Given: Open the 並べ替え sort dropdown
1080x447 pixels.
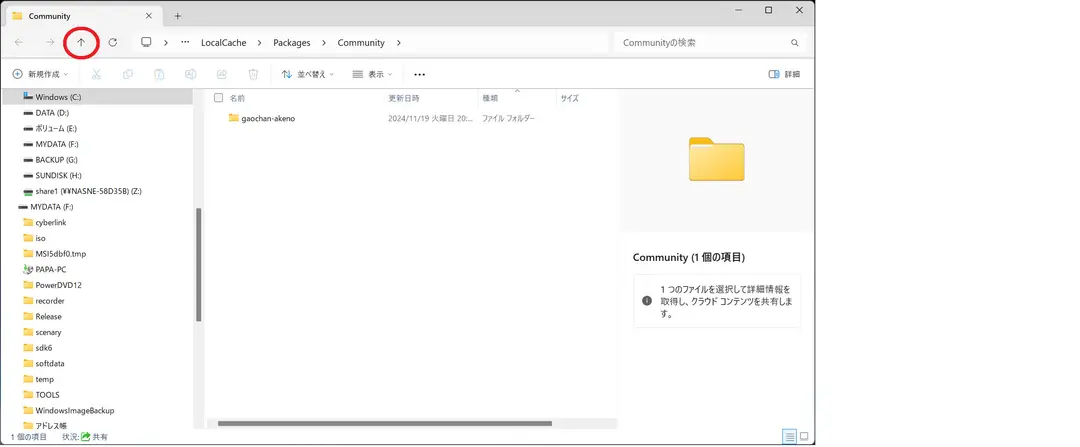Looking at the screenshot, I should 307,74.
